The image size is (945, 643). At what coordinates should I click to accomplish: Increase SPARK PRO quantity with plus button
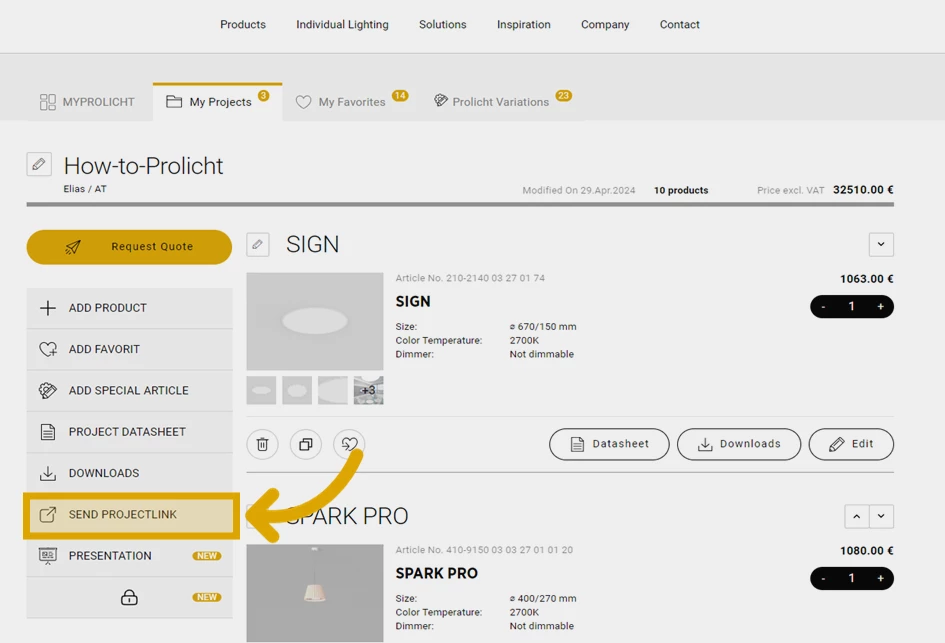click(x=880, y=578)
